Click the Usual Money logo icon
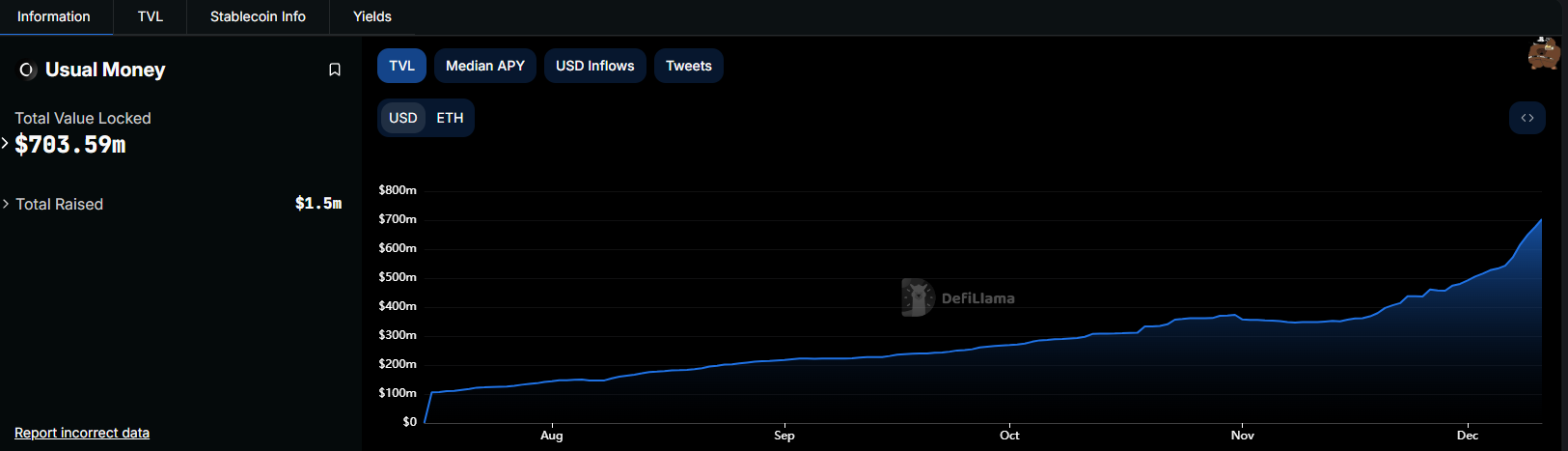1568x451 pixels. click(27, 70)
